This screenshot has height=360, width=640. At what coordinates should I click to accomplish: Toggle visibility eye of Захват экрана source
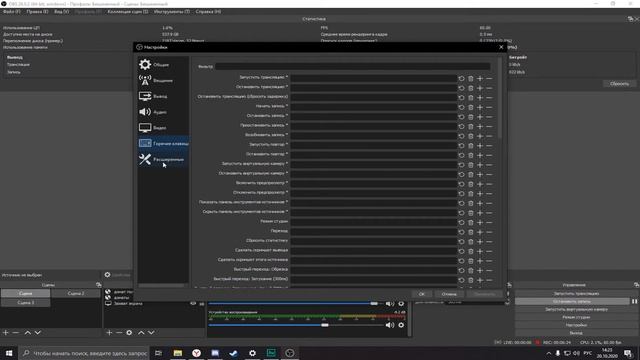coord(193,304)
